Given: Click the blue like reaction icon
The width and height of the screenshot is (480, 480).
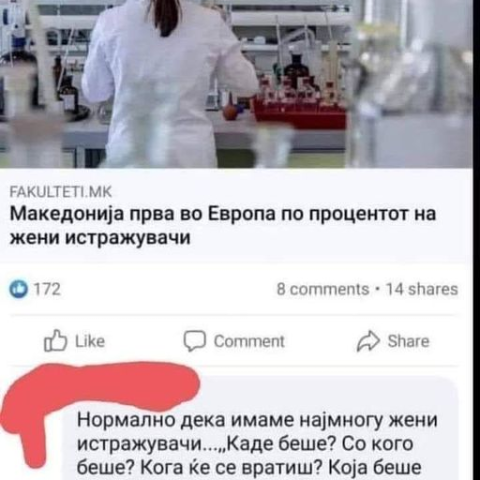Looking at the screenshot, I should [18, 289].
